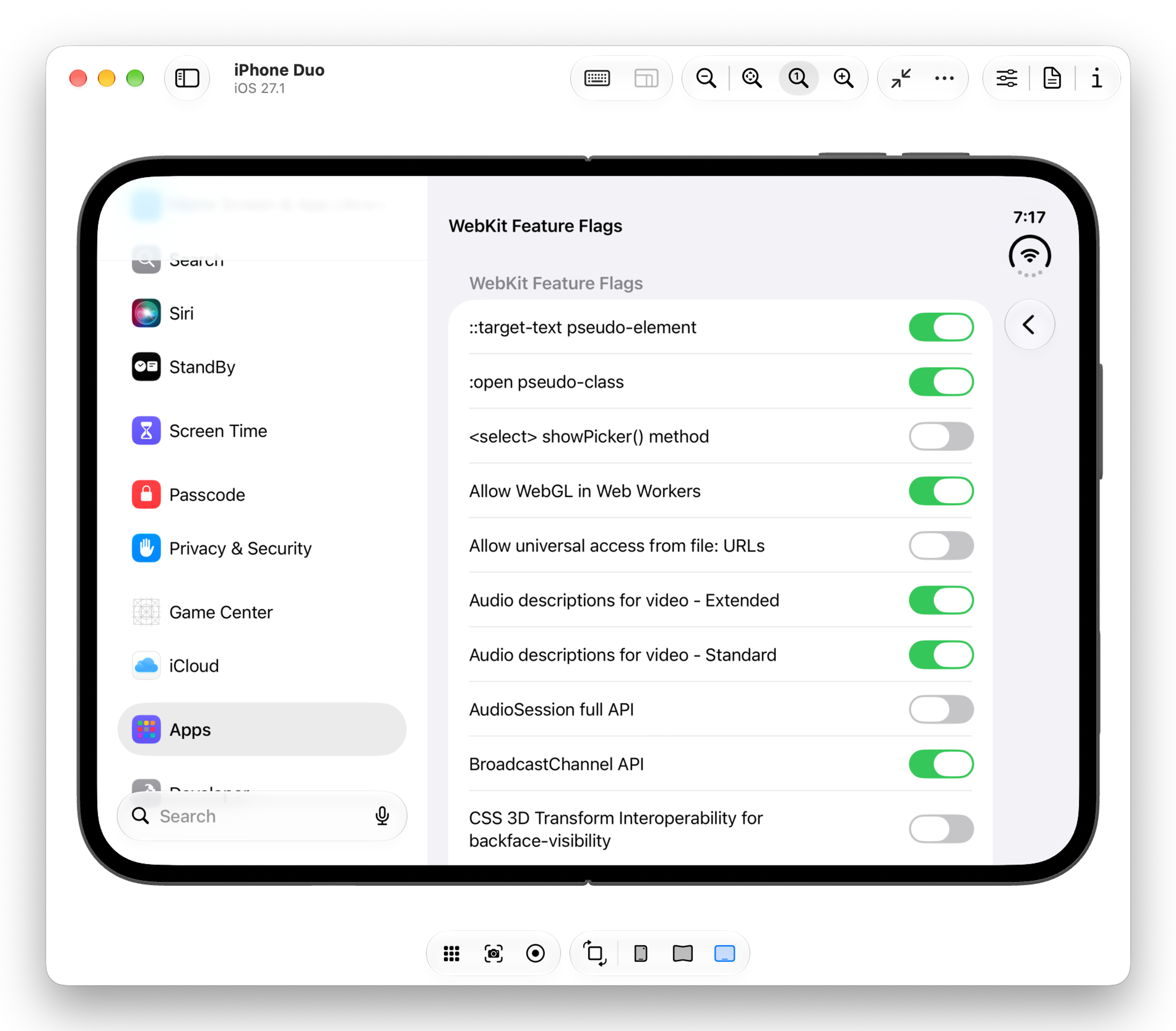
Task: Start screen recording with record icon
Action: 535,953
